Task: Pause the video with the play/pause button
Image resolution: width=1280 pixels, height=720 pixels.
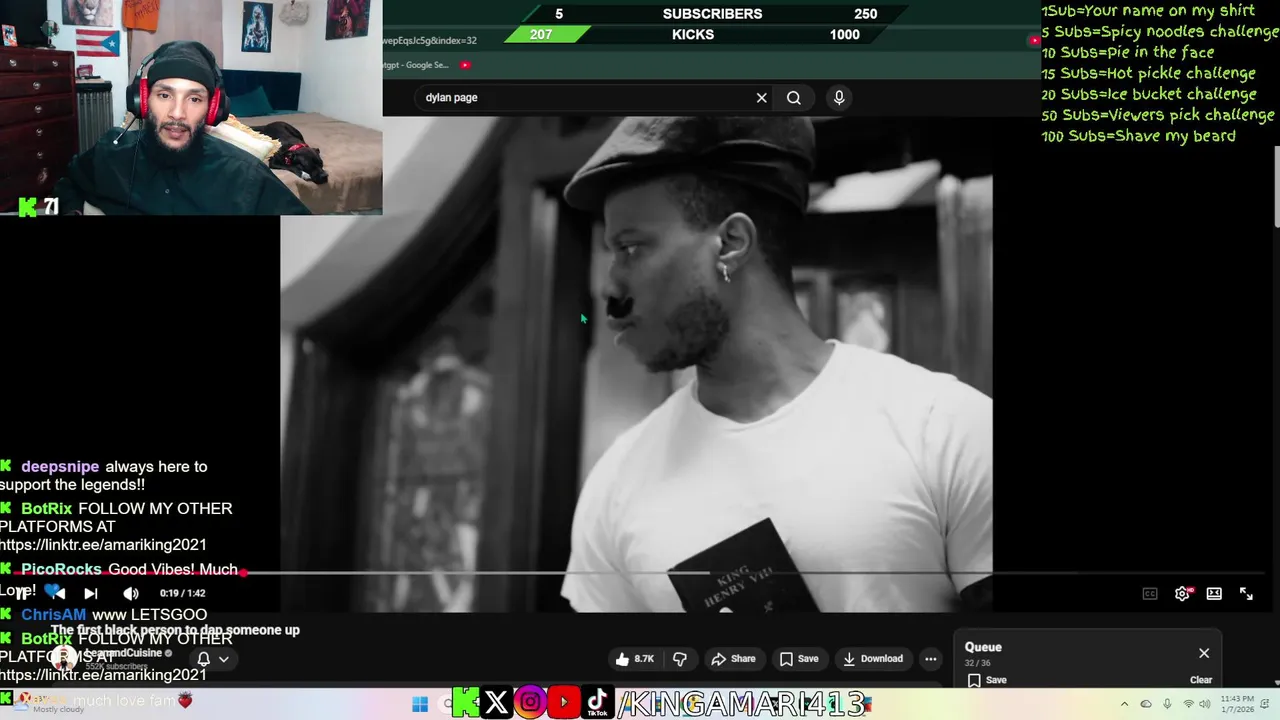Action: point(22,594)
